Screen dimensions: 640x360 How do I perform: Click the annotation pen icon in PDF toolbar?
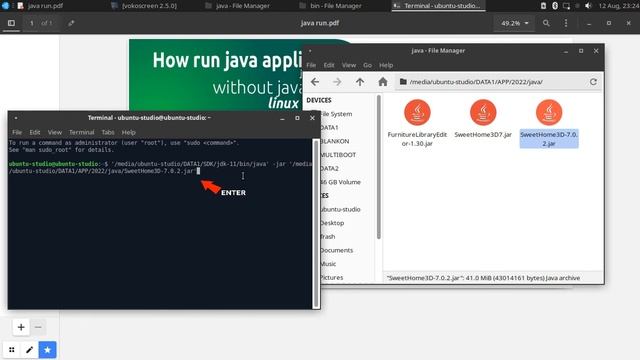pos(71,23)
